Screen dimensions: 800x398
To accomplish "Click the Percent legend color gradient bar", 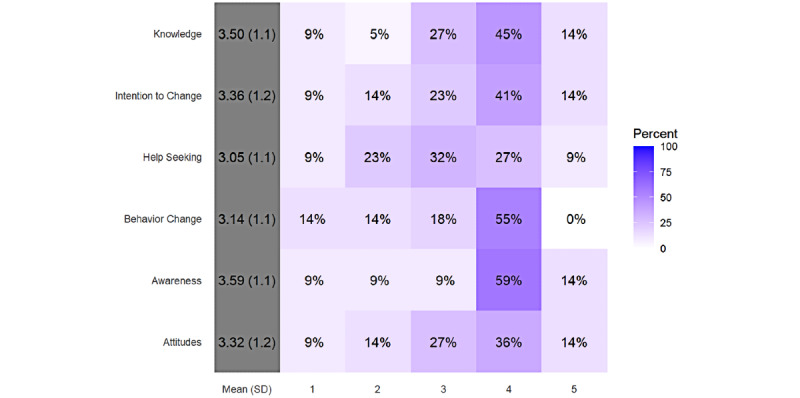I will click(x=643, y=197).
